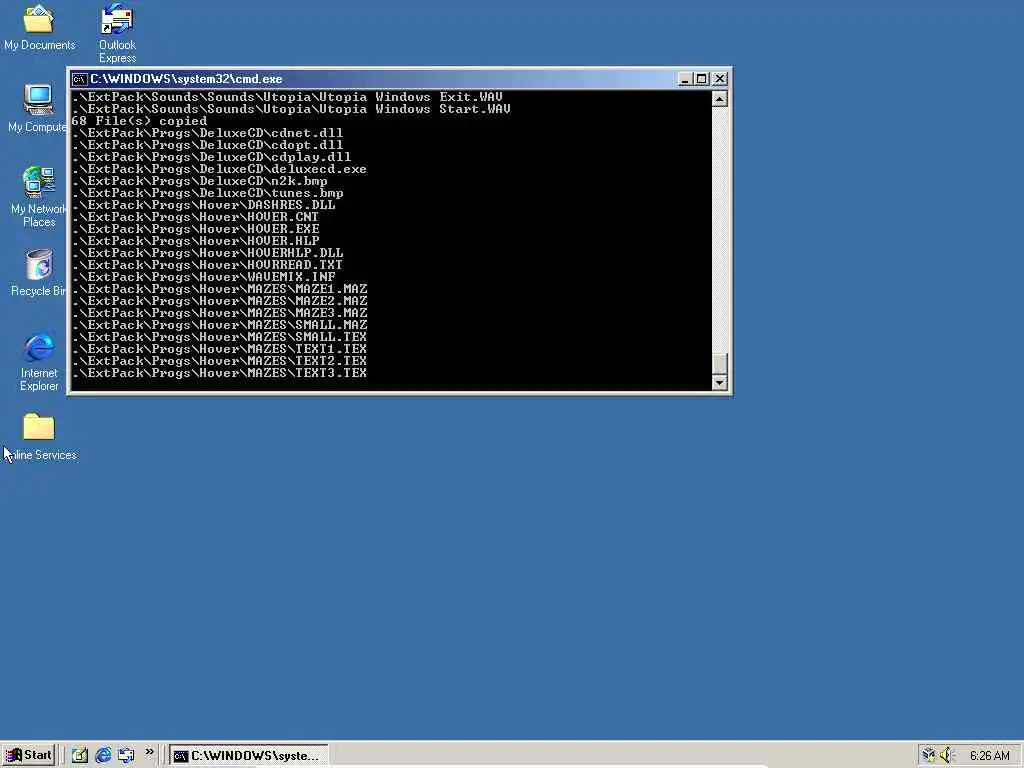
Task: Click the volume speaker tray icon
Action: coord(946,756)
